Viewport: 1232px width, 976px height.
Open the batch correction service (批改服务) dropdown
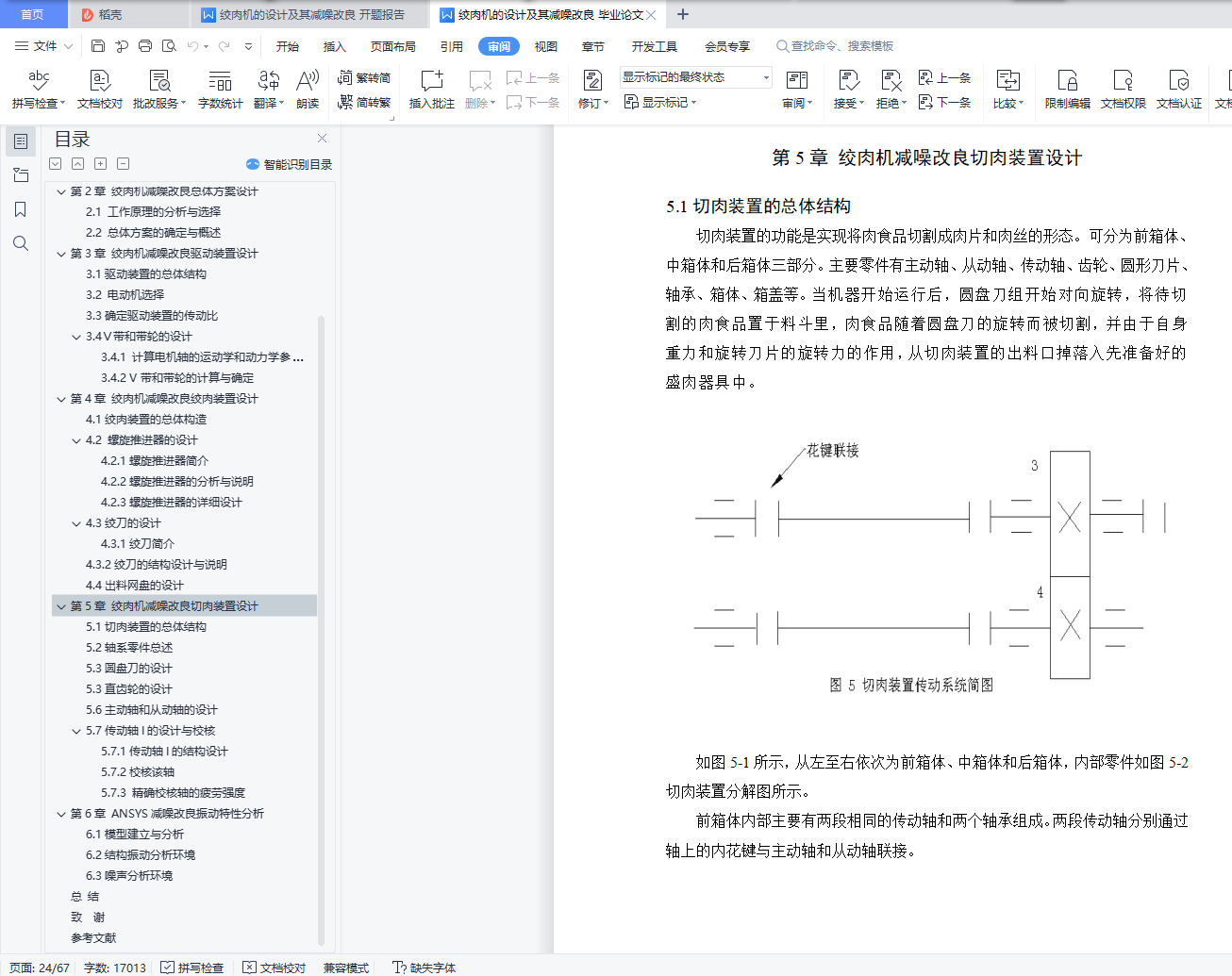[x=159, y=90]
